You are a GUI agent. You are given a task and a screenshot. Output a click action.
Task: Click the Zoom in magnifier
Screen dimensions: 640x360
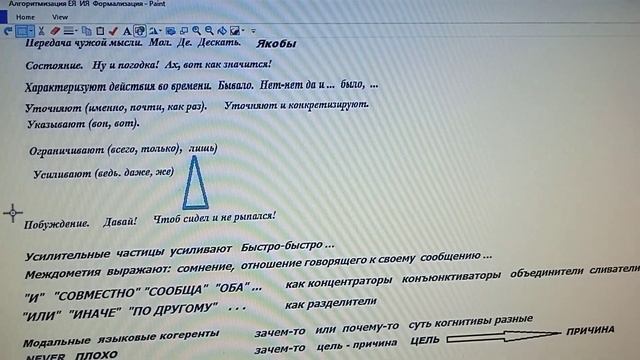click(196, 31)
